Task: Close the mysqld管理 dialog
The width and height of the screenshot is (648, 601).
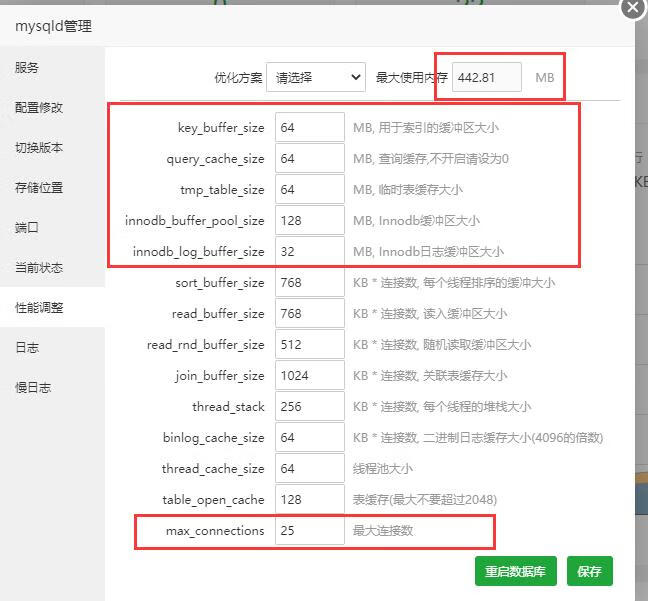Action: [632, 8]
